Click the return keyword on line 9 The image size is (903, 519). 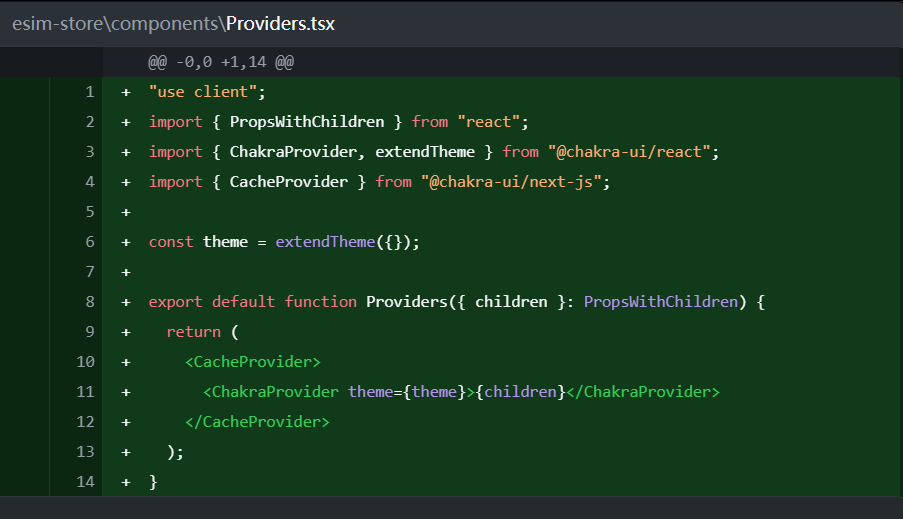tap(194, 332)
